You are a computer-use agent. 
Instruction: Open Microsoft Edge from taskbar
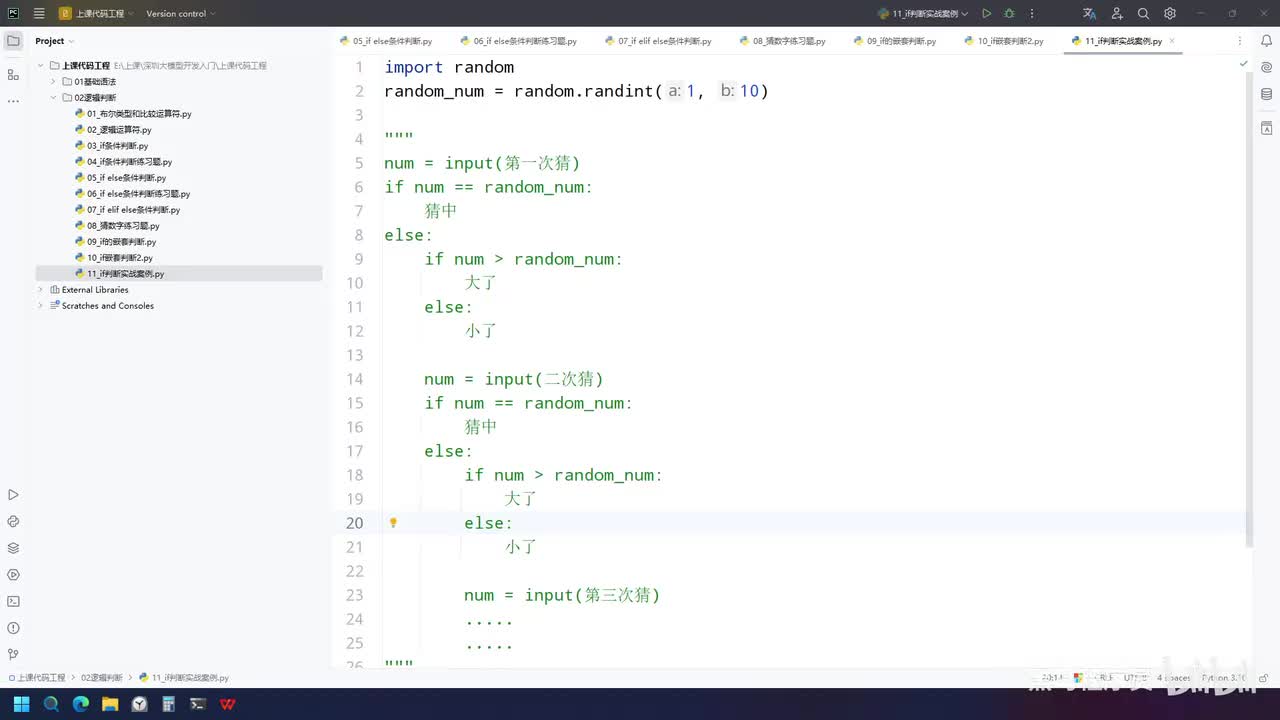[x=81, y=704]
